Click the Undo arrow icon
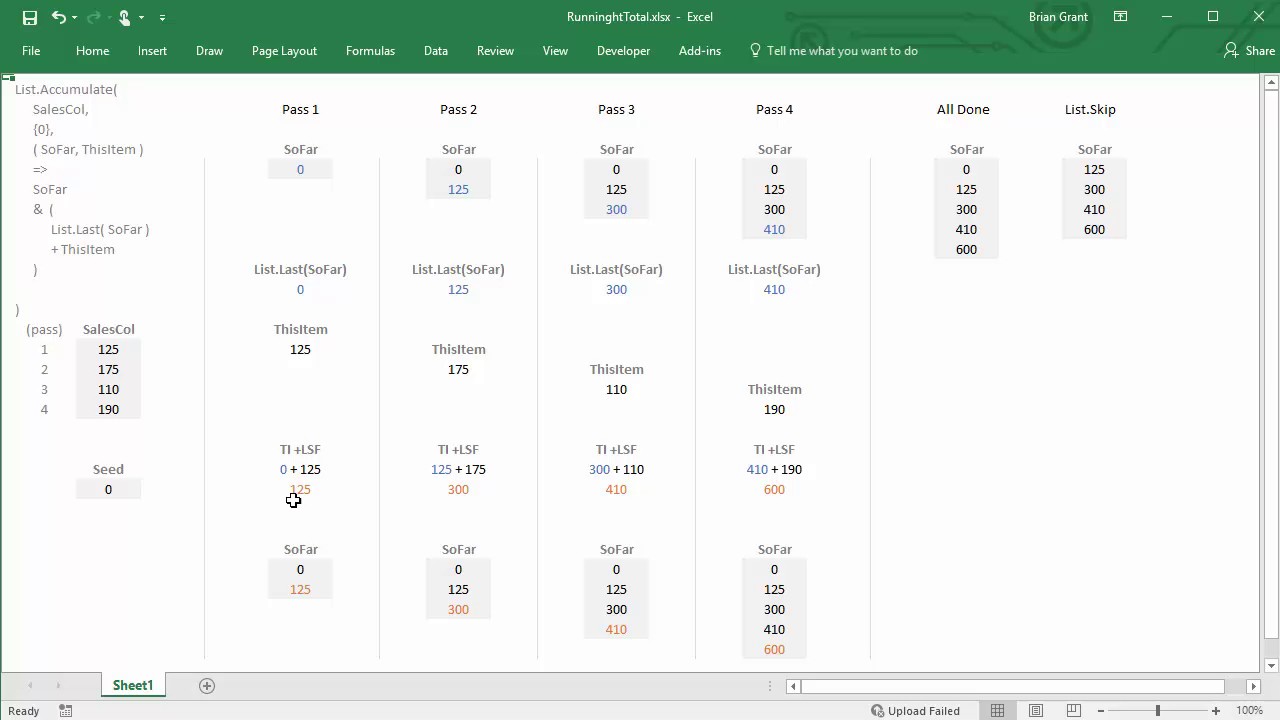This screenshot has height=720, width=1280. [59, 17]
